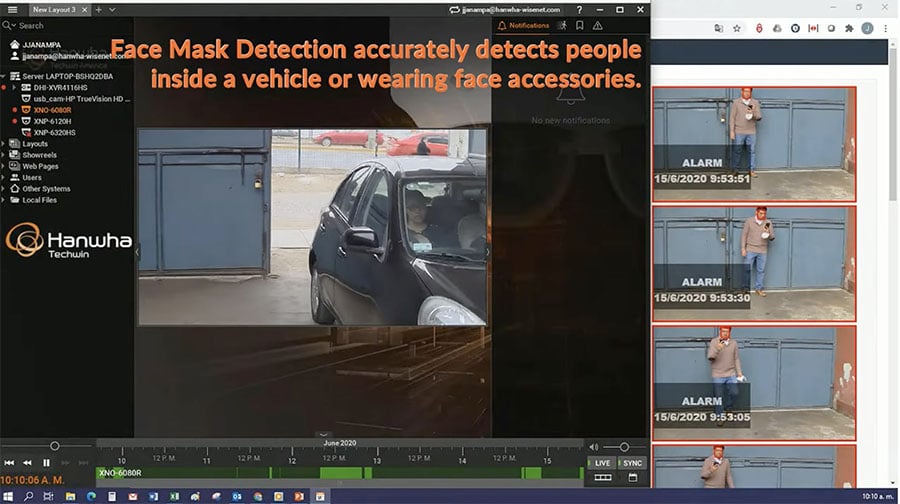Select the XNP-6120H camera
Viewport: 900px width, 504px height.
tap(55, 121)
